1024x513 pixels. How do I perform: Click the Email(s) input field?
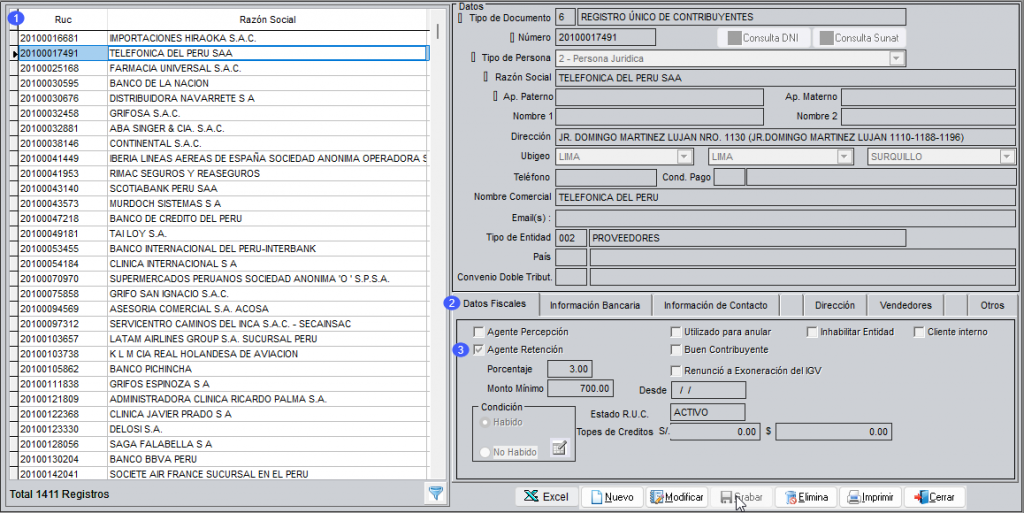click(x=785, y=217)
